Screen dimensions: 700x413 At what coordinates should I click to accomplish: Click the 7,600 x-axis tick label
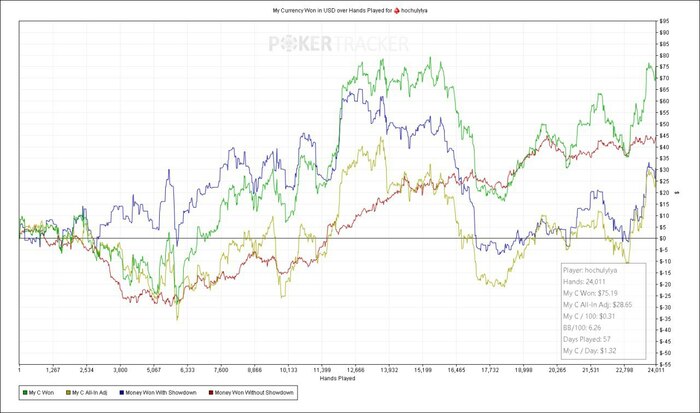(x=221, y=370)
